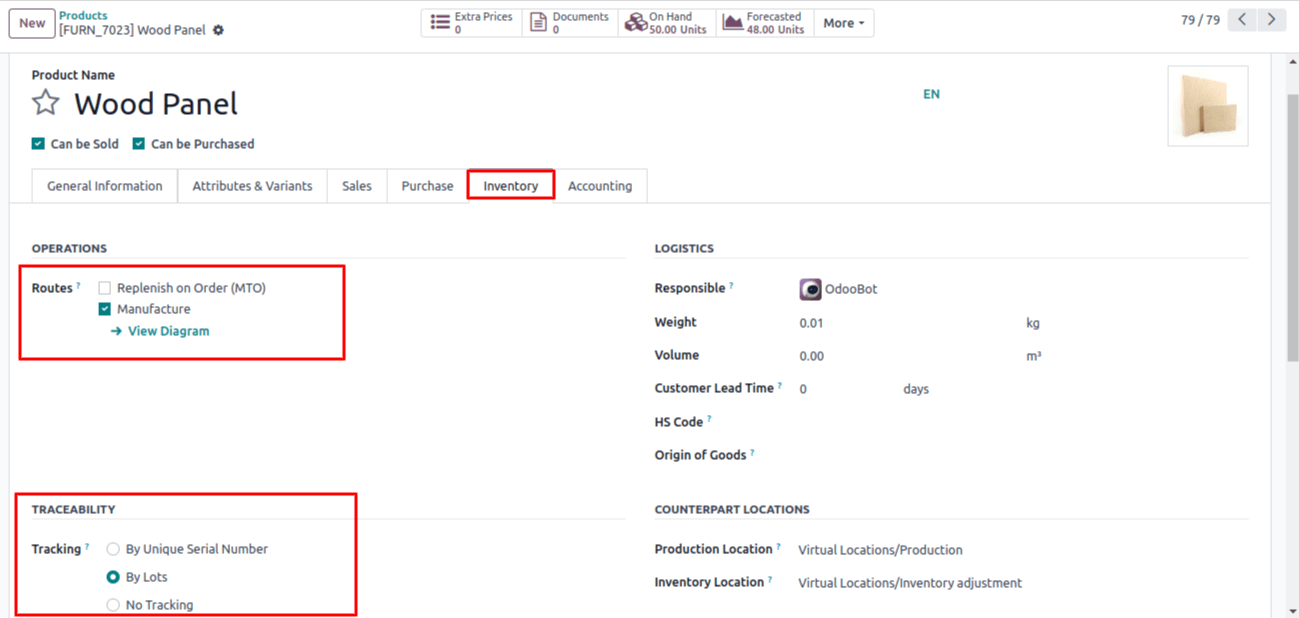Go back to Products breadcrumb

tap(83, 15)
